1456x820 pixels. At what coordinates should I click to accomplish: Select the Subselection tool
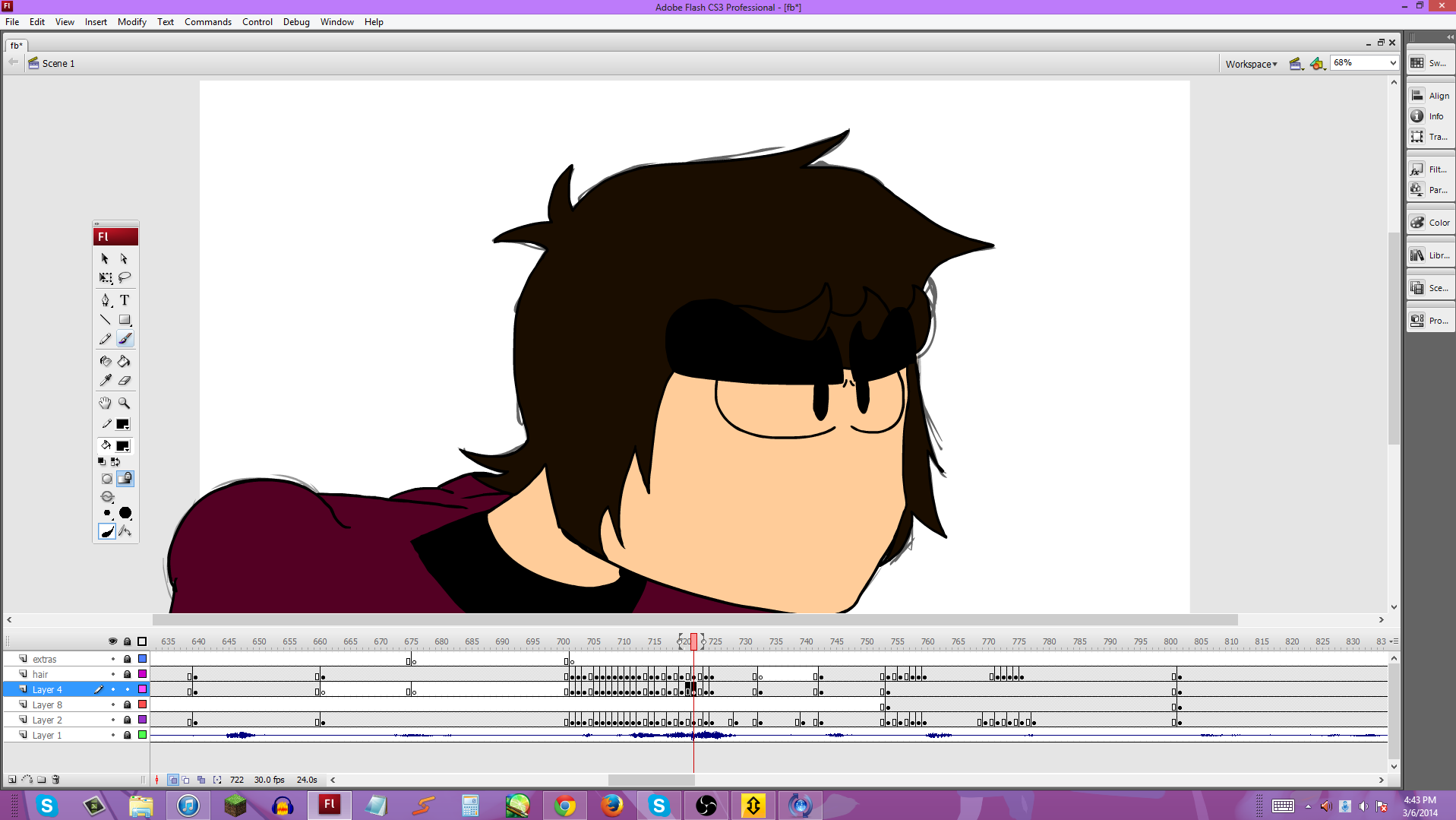click(125, 259)
